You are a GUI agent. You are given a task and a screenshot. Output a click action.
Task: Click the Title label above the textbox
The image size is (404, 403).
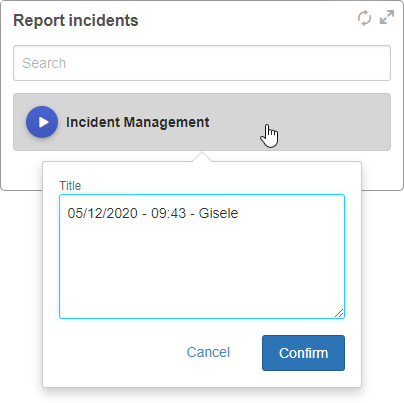(70, 186)
